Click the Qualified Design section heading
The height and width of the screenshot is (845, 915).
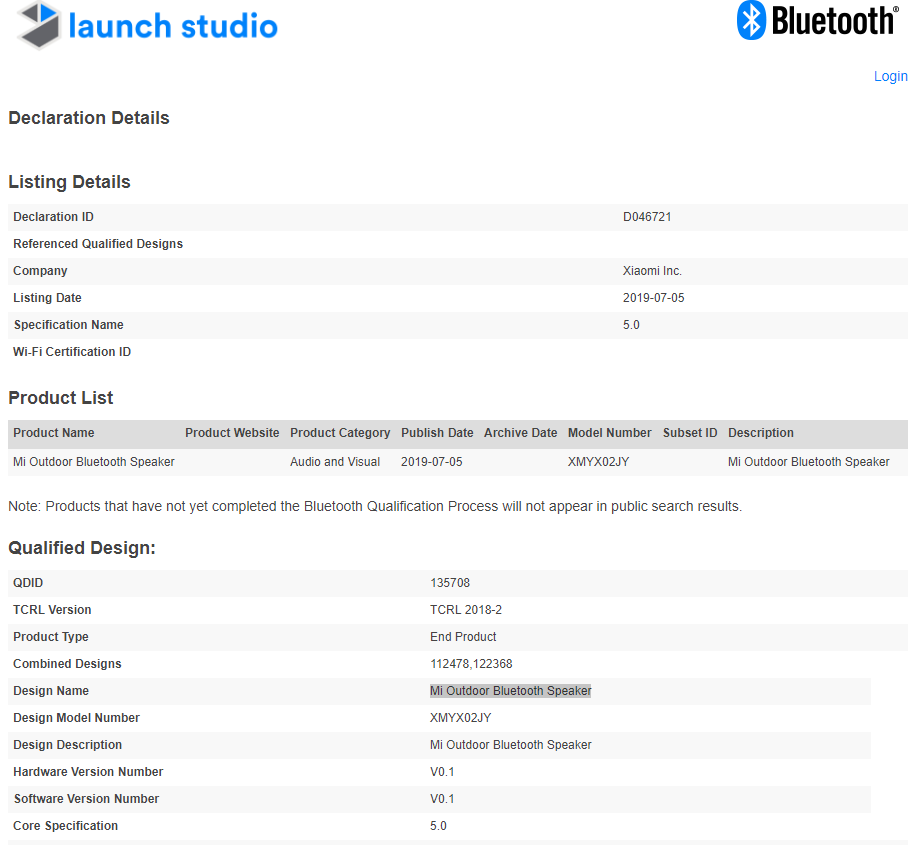(x=82, y=548)
